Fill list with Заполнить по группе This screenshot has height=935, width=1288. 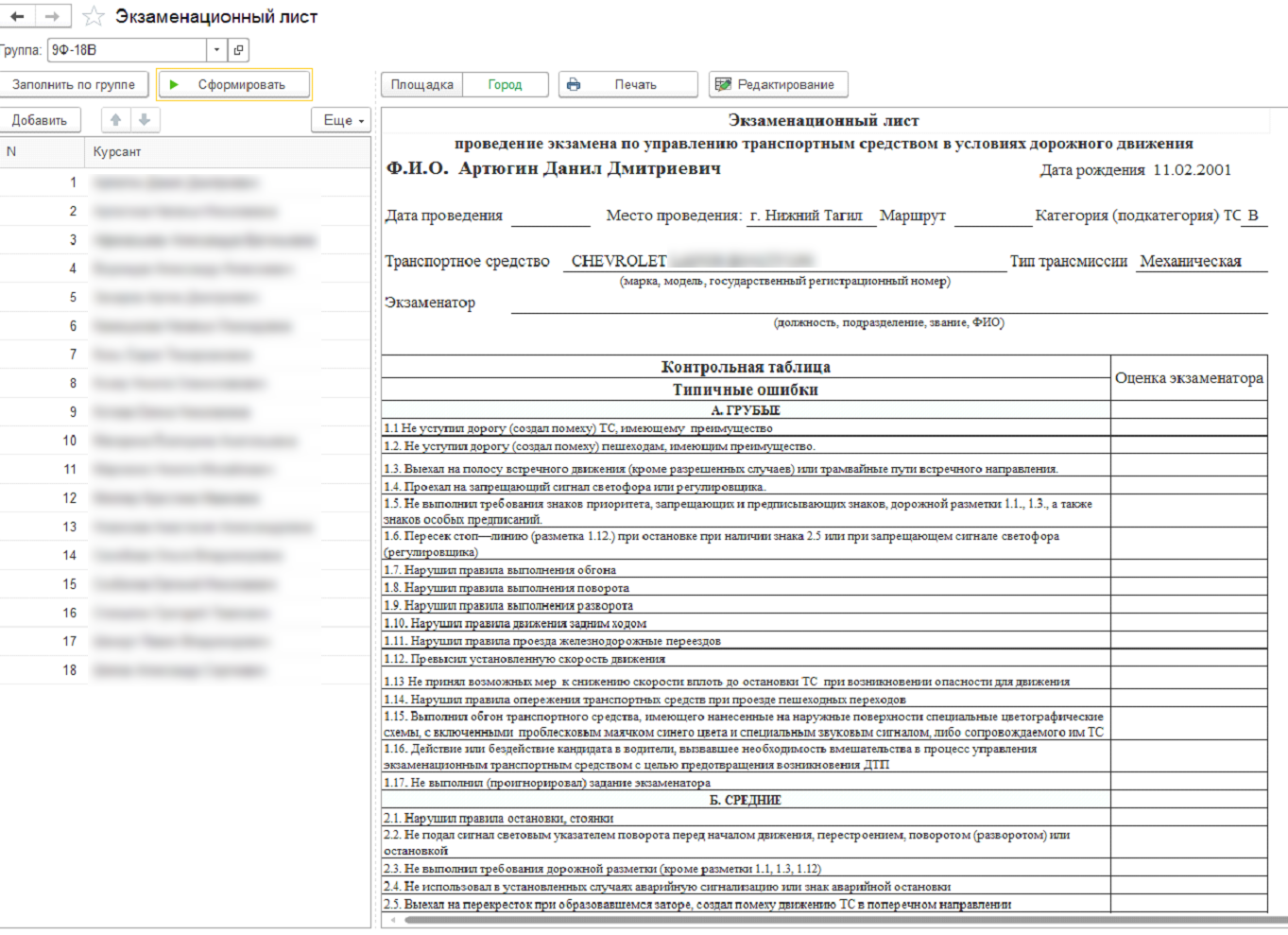[74, 84]
